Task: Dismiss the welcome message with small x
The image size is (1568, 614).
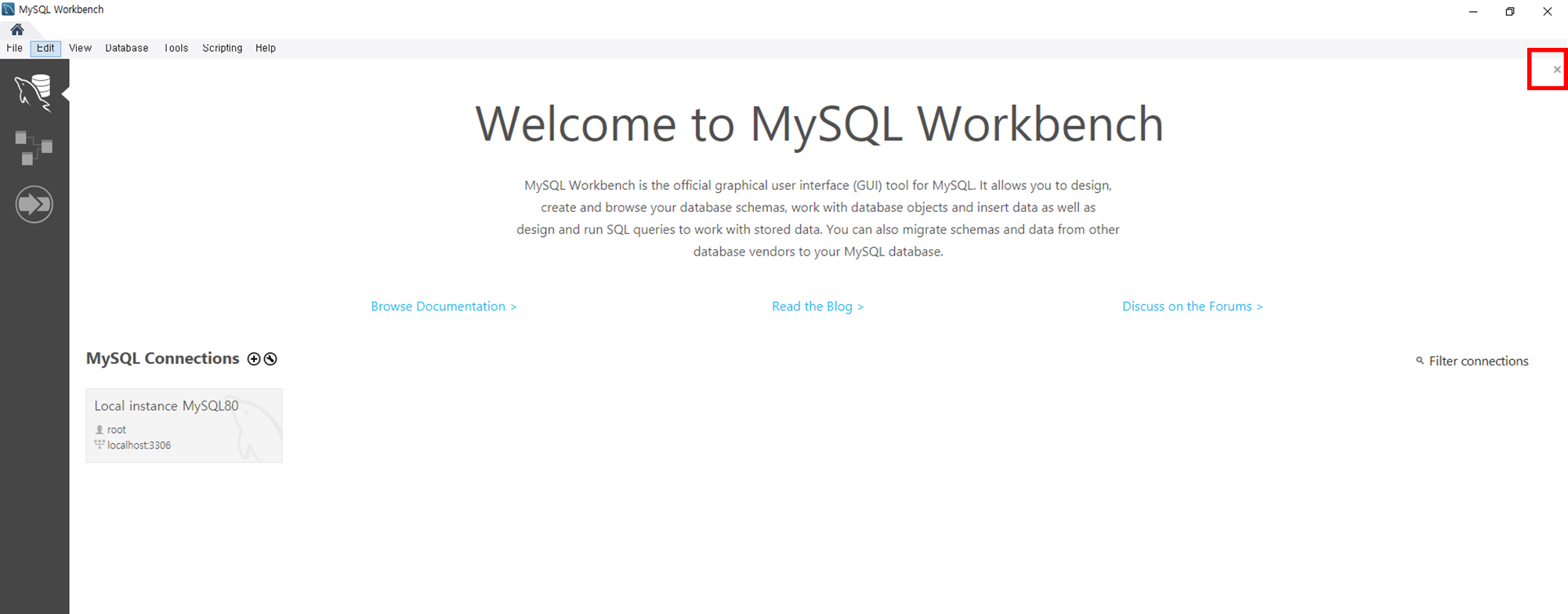Action: [x=1556, y=70]
